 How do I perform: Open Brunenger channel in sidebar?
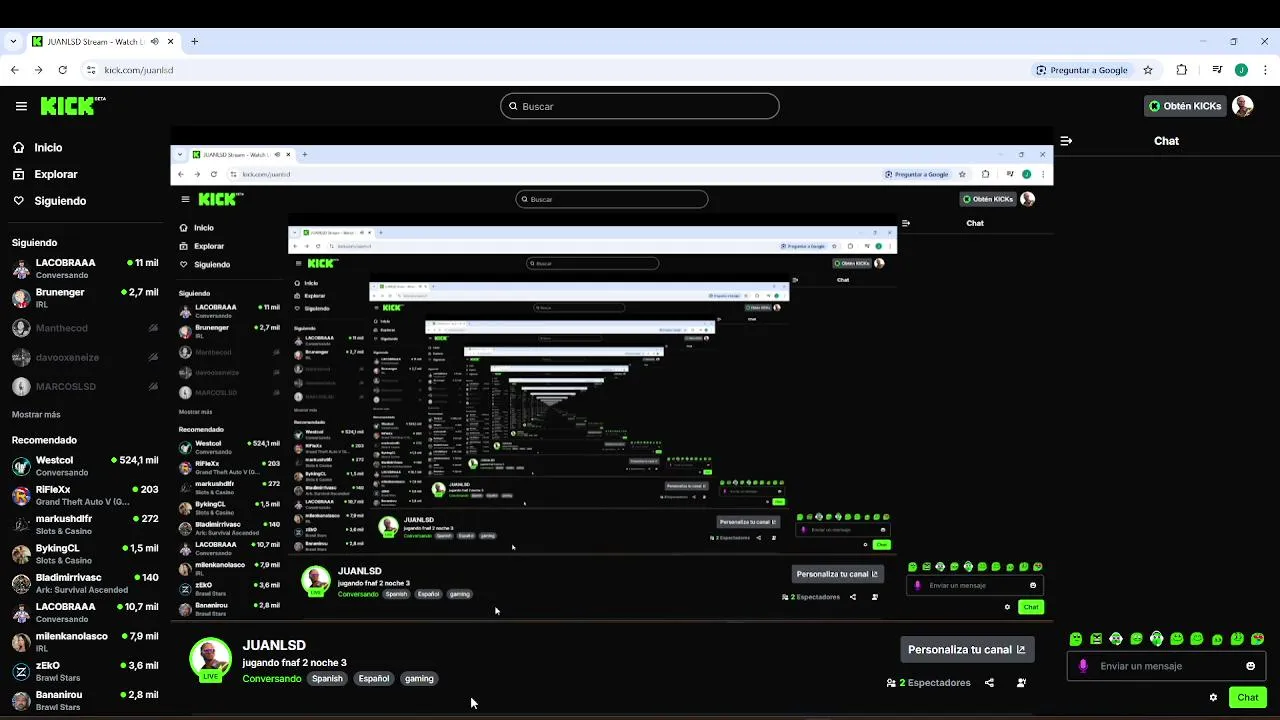click(x=85, y=298)
